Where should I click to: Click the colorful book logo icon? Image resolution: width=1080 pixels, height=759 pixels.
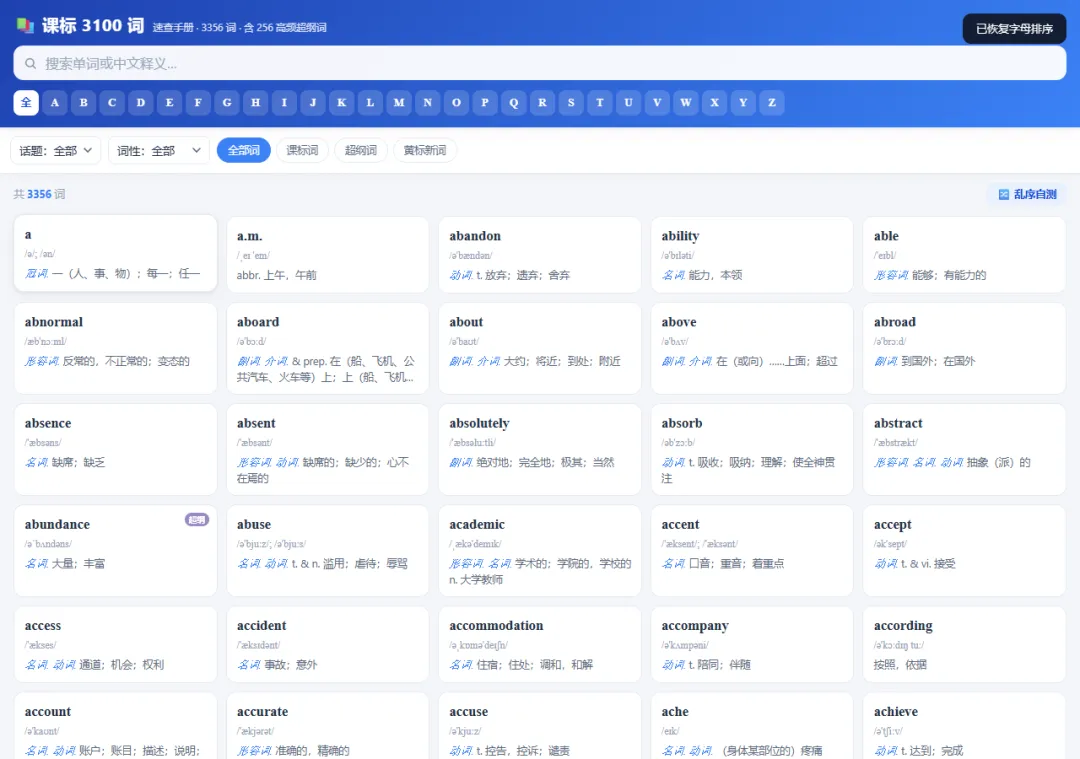[25, 26]
